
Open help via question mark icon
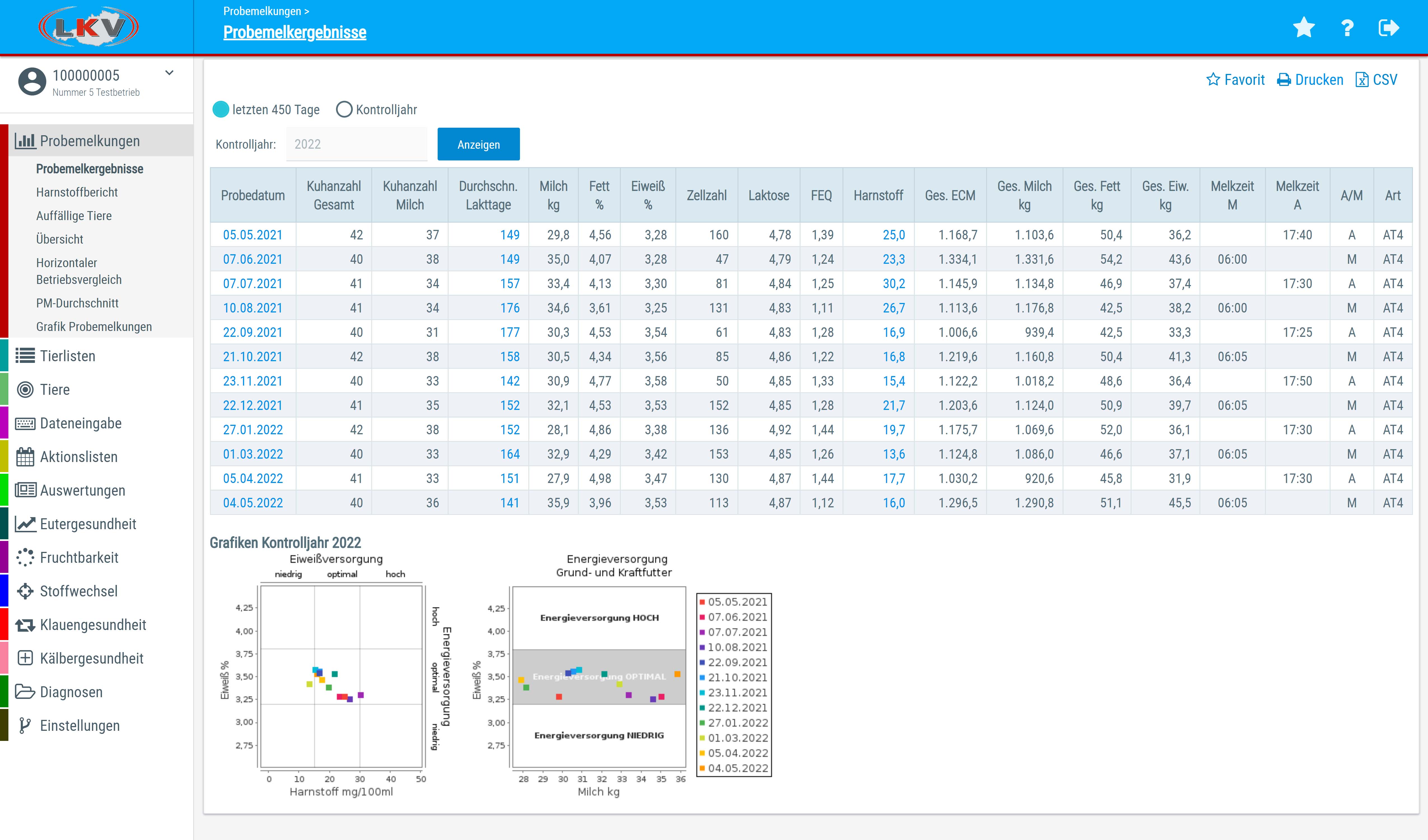(1347, 27)
